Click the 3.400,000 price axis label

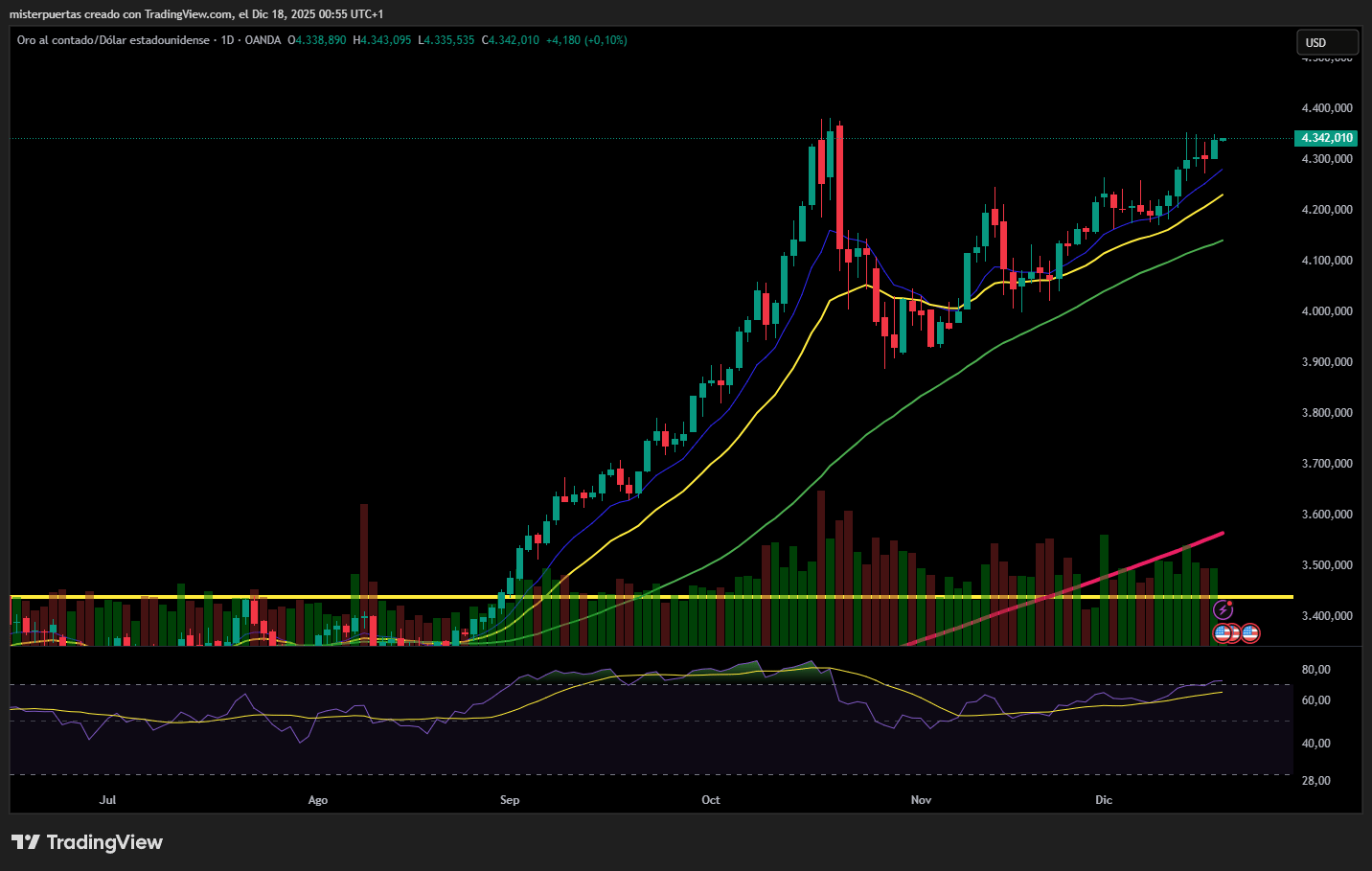tap(1327, 616)
